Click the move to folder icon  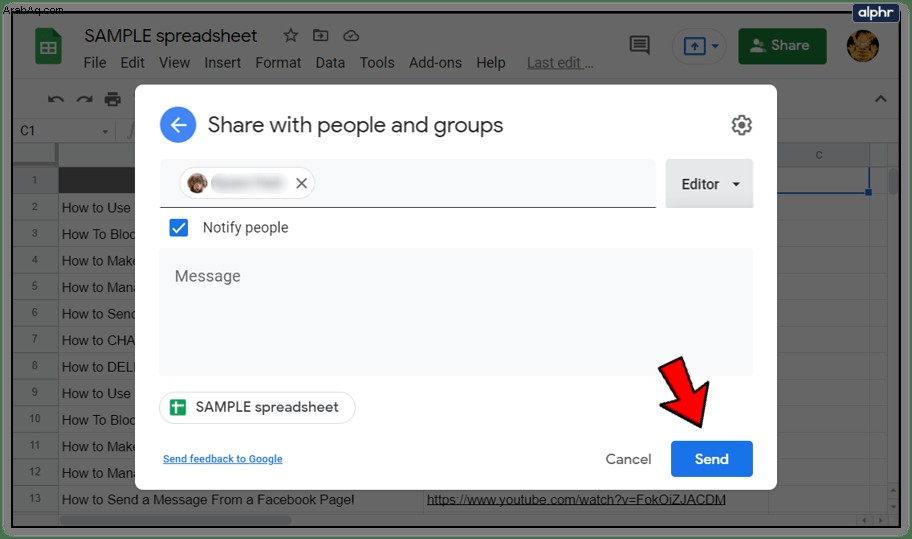point(320,35)
